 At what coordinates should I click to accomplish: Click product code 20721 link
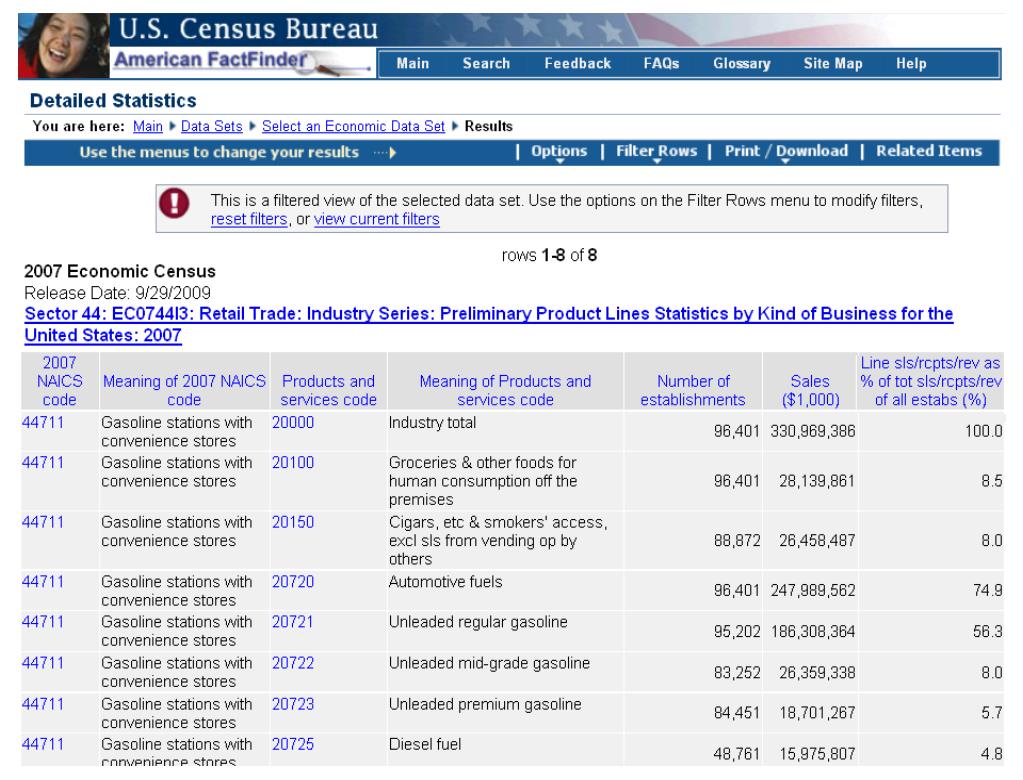[x=293, y=622]
